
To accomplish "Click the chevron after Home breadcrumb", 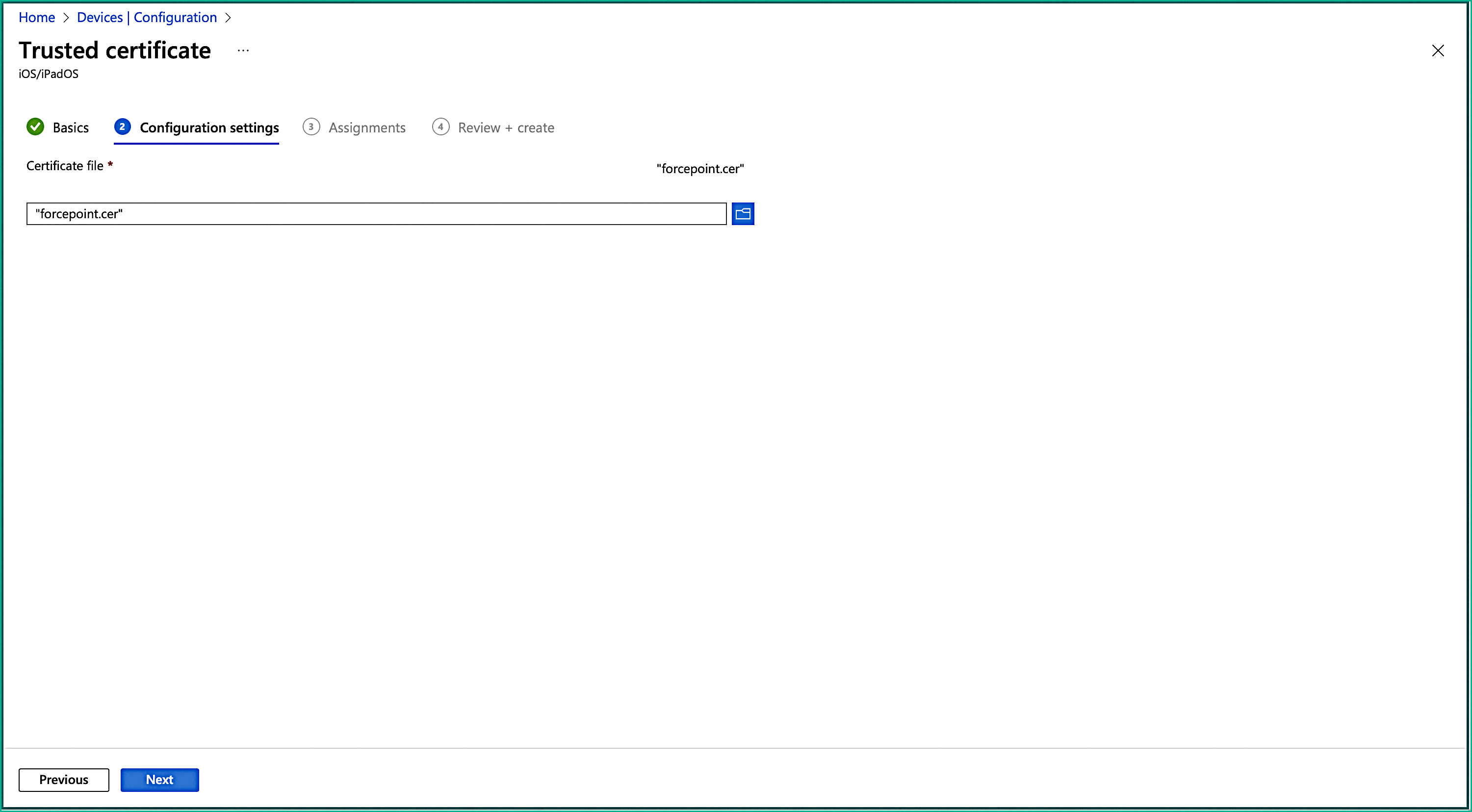I will click(66, 18).
